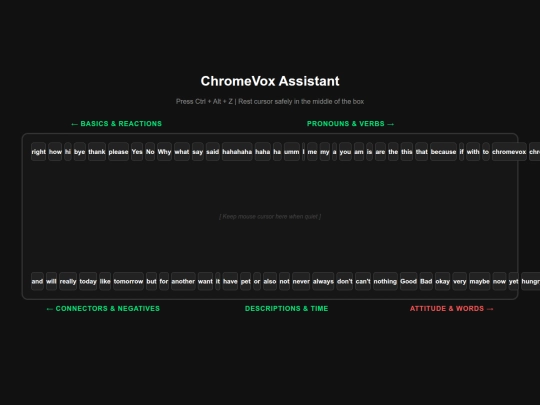Viewport: 540px width, 405px height.
Task: Click the 'but' word button
Action: (152, 281)
